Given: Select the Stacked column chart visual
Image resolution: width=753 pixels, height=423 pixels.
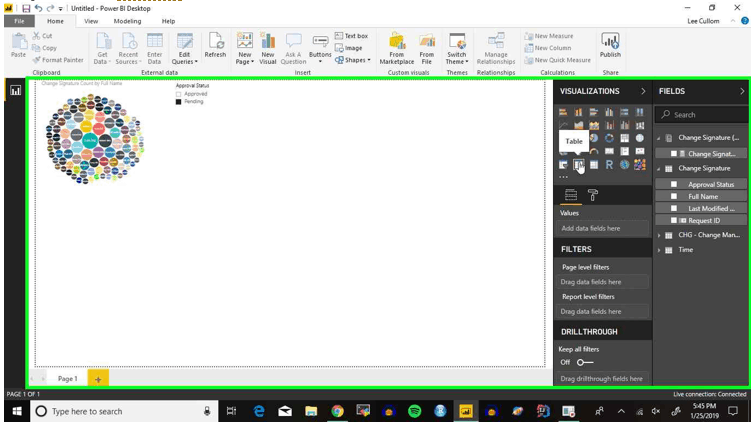Looking at the screenshot, I should pyautogui.click(x=579, y=112).
